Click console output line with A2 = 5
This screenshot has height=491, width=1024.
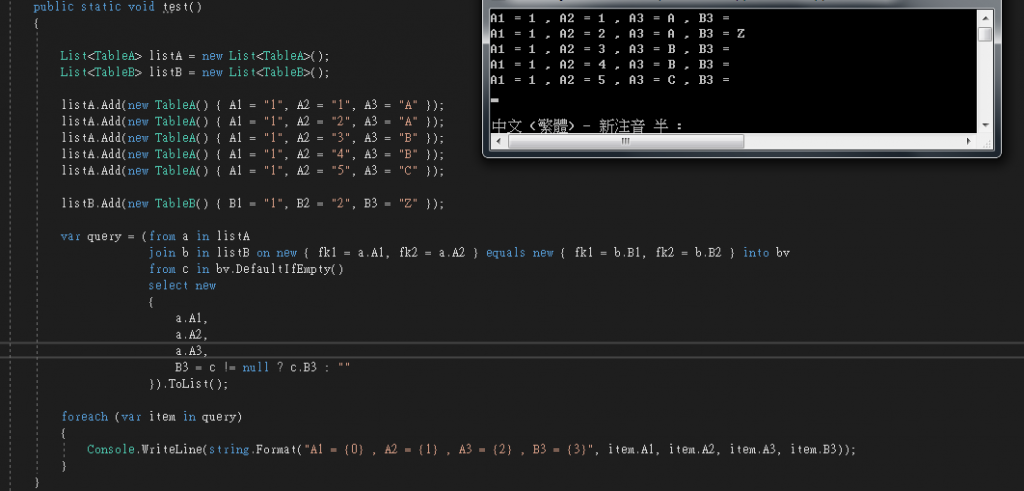point(610,80)
